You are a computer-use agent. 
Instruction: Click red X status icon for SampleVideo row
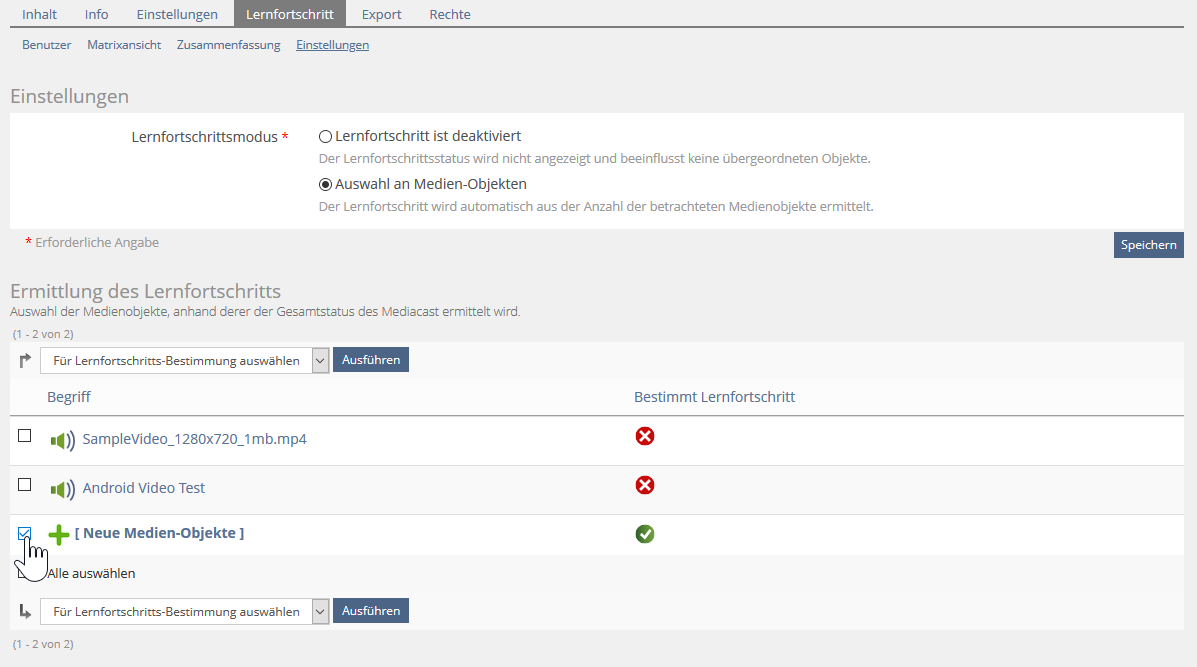(645, 436)
